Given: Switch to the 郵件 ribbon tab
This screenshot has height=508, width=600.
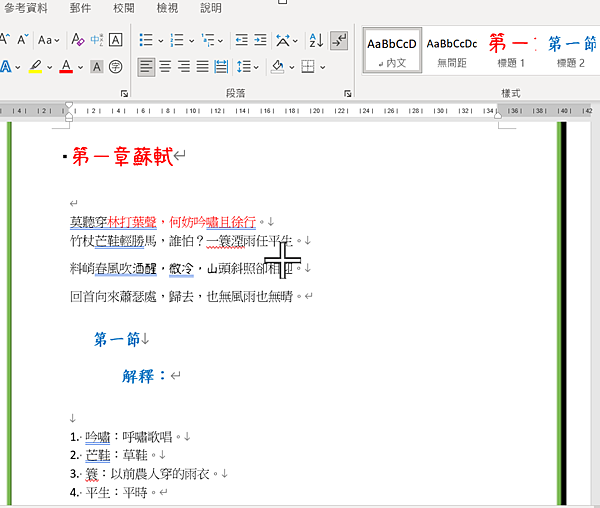Looking at the screenshot, I should [x=80, y=8].
